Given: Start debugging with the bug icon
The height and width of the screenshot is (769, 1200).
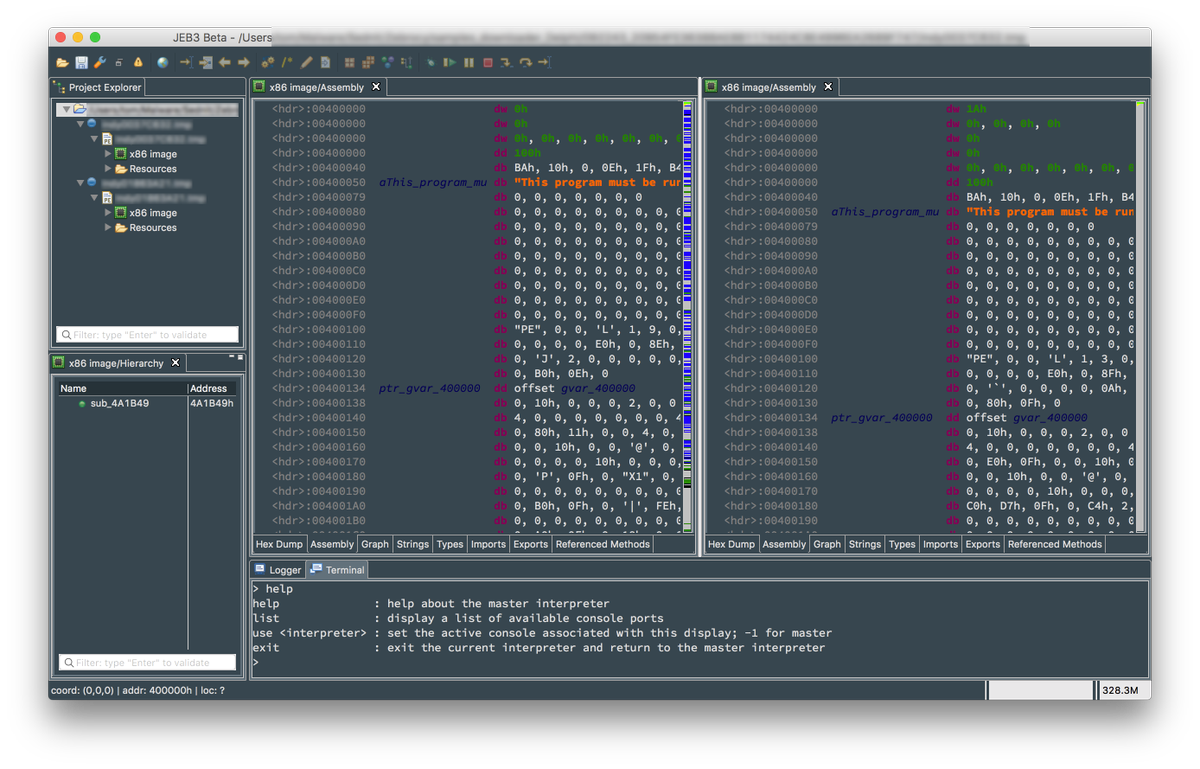Looking at the screenshot, I should 431,62.
